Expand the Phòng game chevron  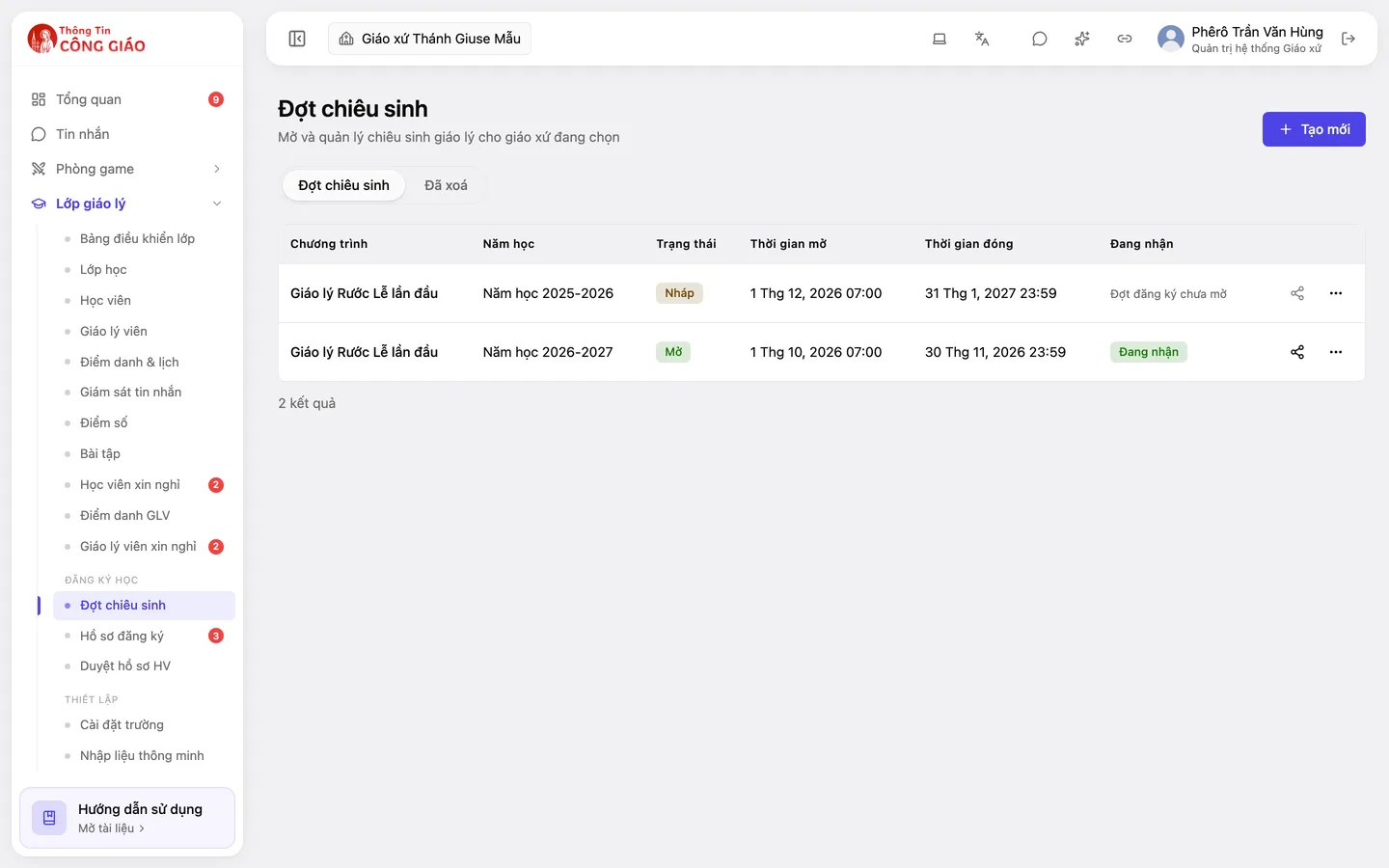tap(217, 169)
